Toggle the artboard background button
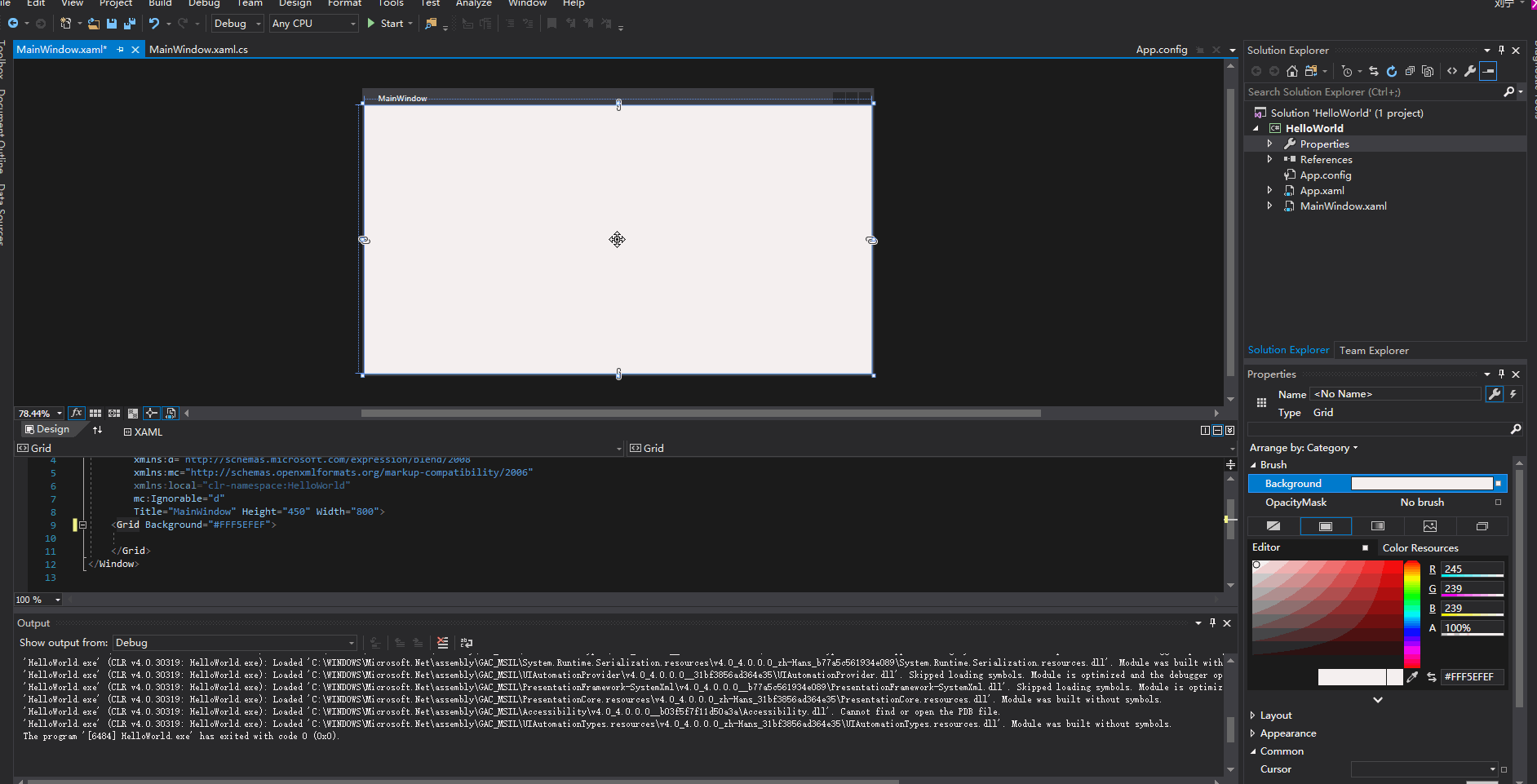The height and width of the screenshot is (784, 1537). click(133, 414)
